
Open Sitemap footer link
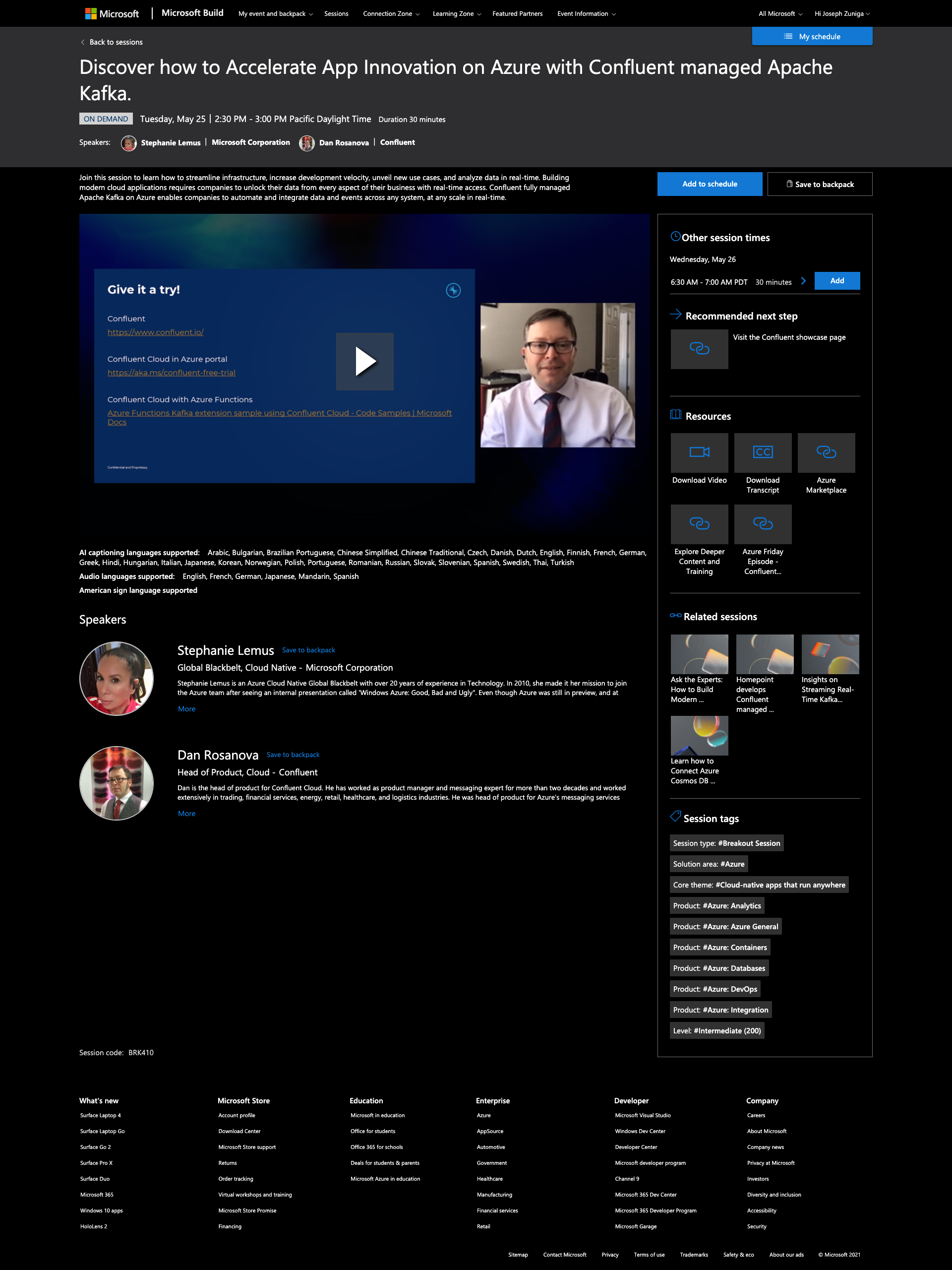518,1255
